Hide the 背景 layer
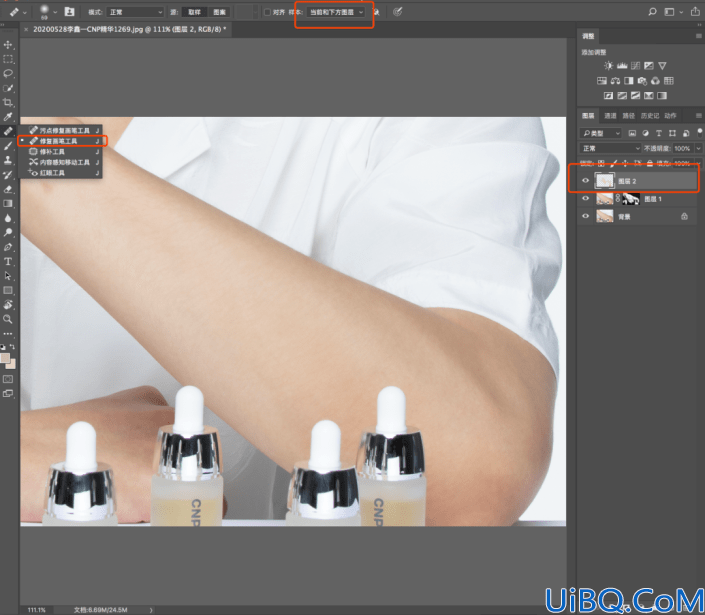This screenshot has width=705, height=615. 585,216
